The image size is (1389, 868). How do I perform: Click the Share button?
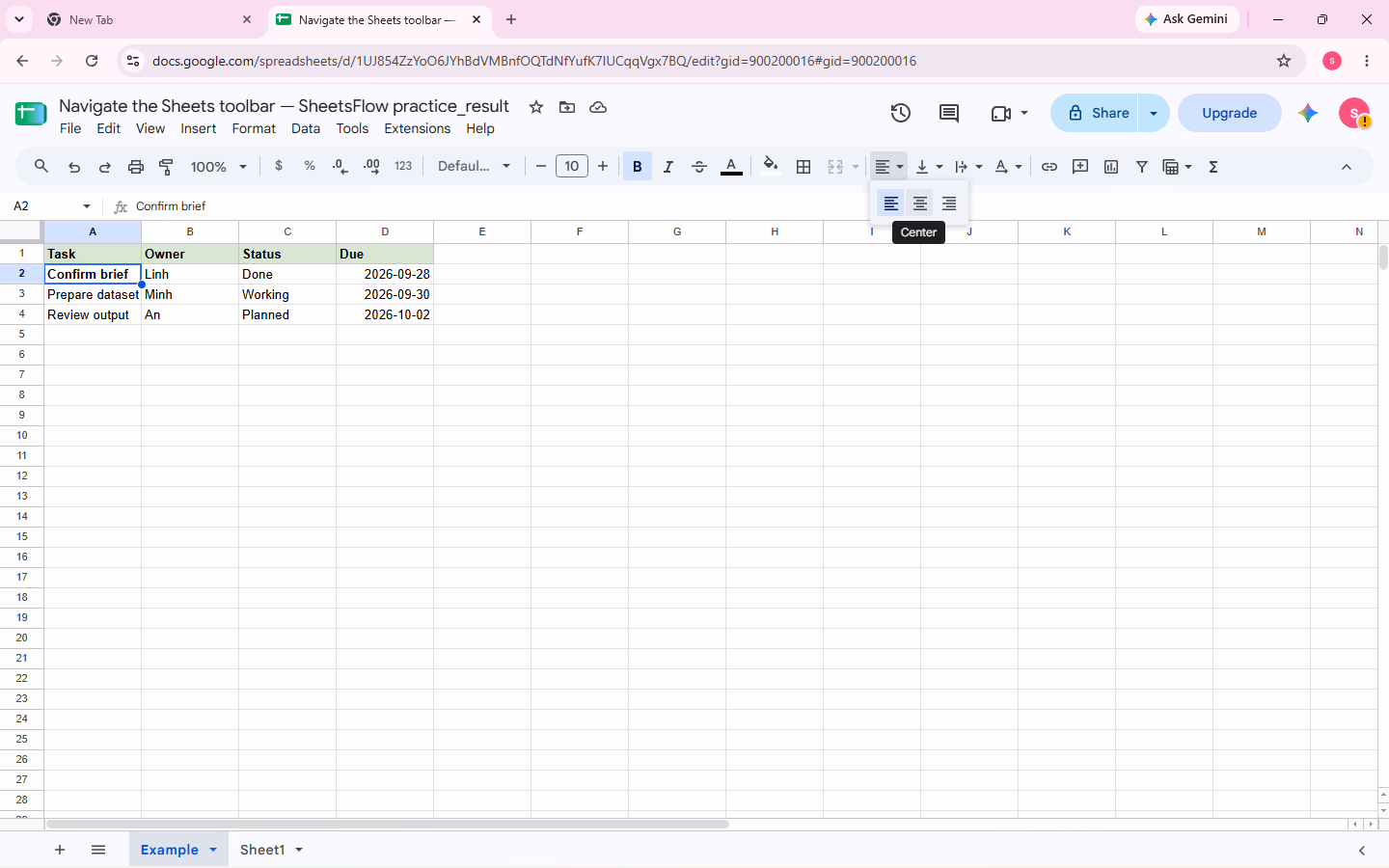pos(1095,113)
